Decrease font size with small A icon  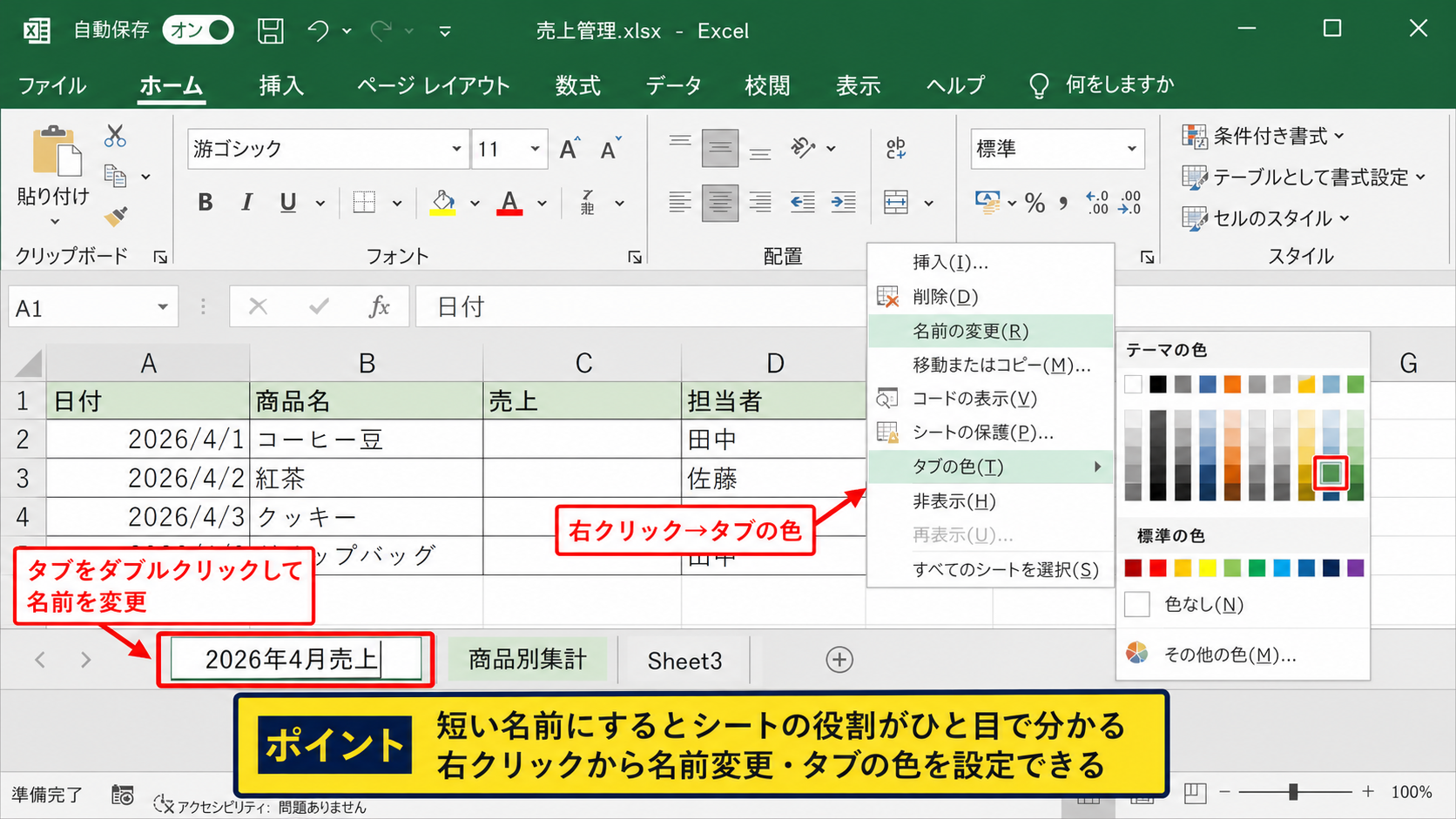(x=610, y=149)
